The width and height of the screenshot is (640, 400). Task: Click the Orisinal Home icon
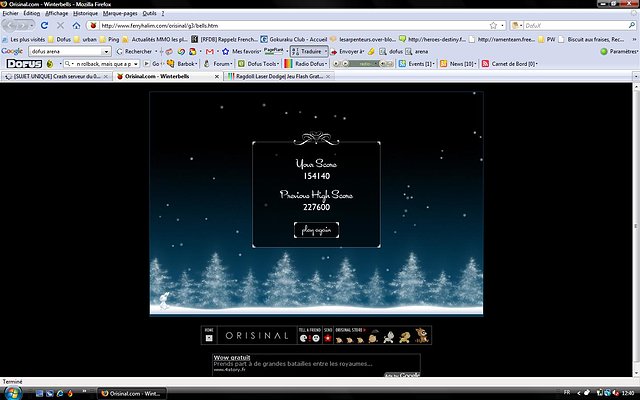pos(209,338)
